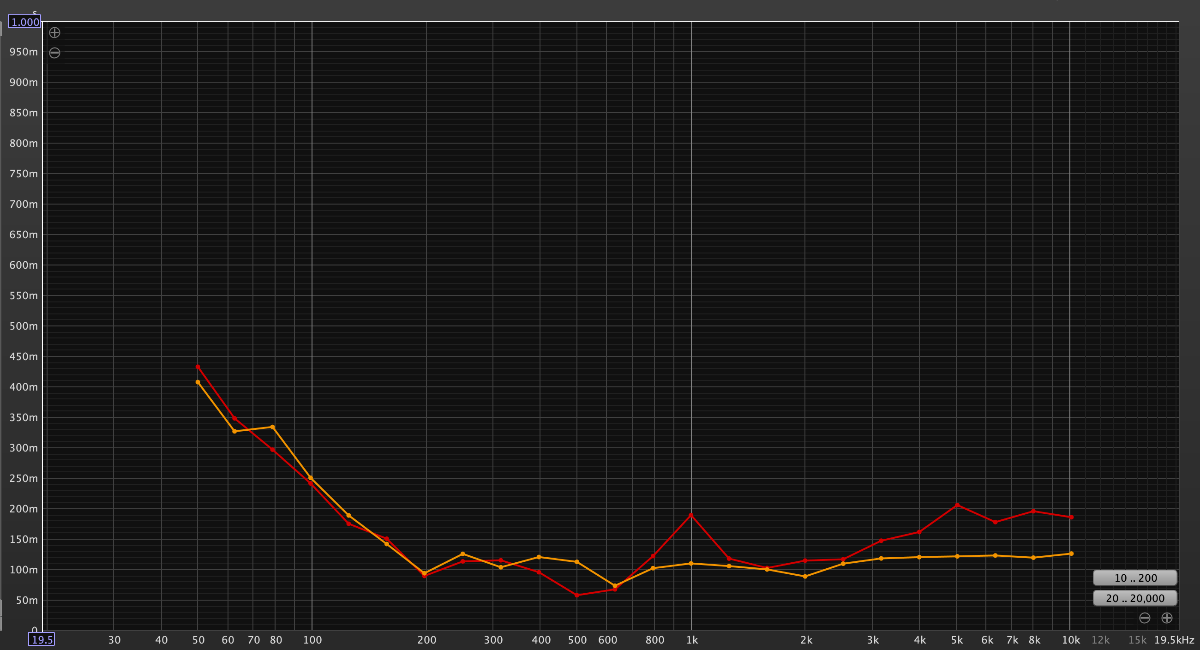Set frequency range to 10 .. 200
1200x650 pixels.
[1134, 578]
